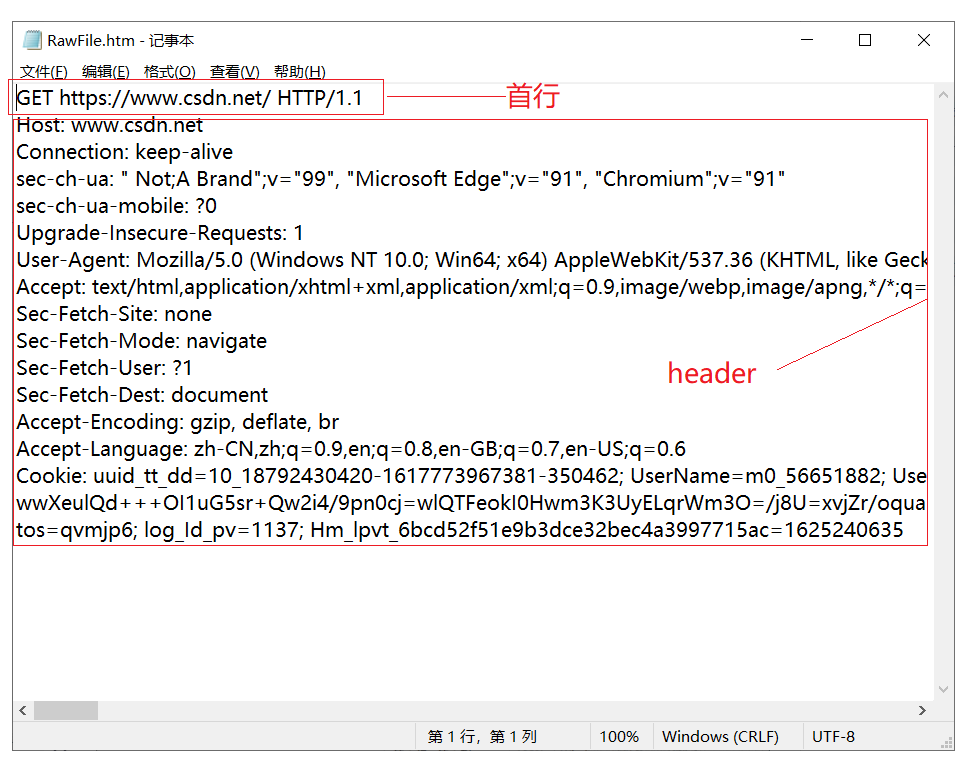
Task: Click the GET https://www.csdn.net/ request line
Action: click(189, 98)
